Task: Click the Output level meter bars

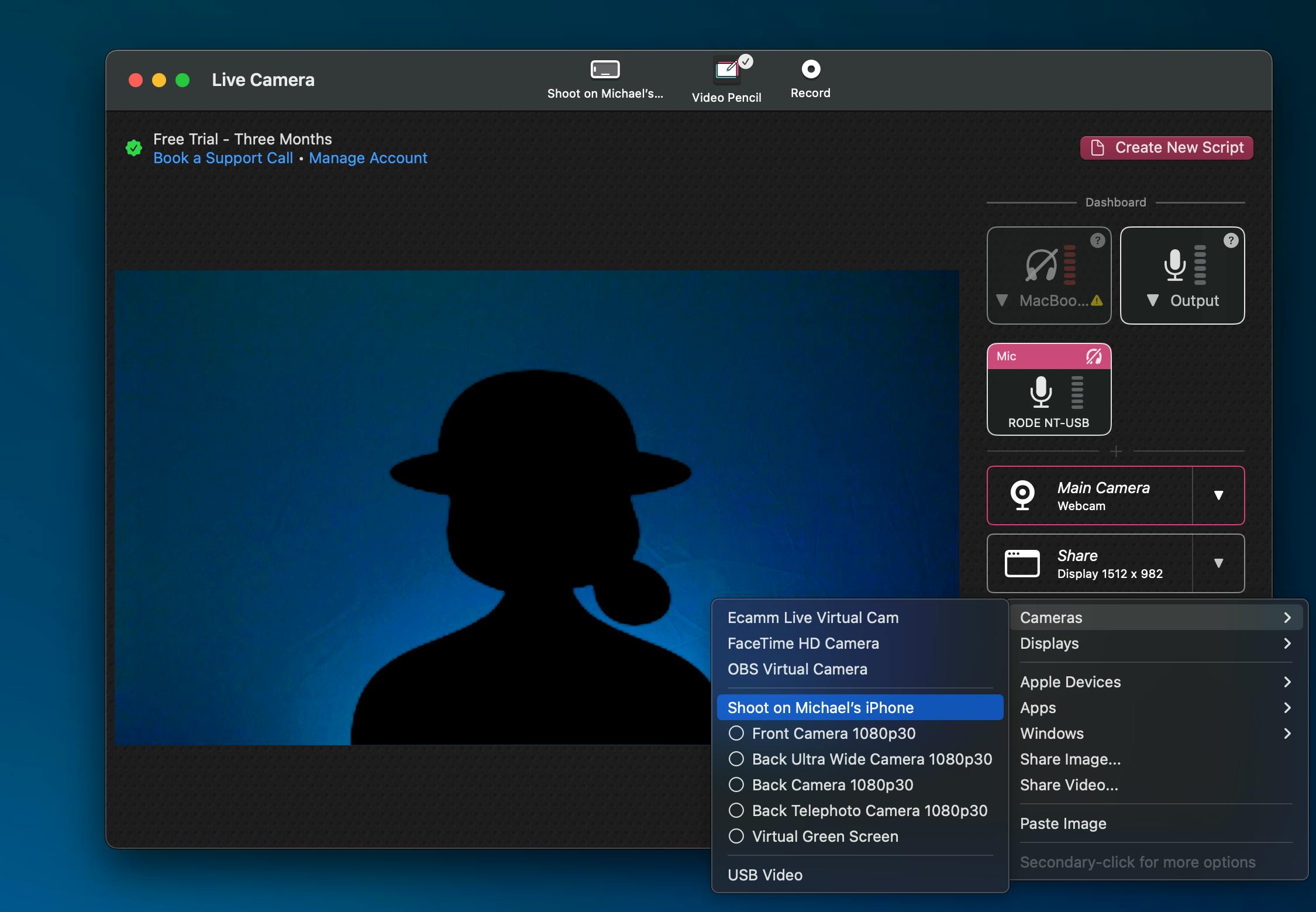Action: click(x=1200, y=264)
